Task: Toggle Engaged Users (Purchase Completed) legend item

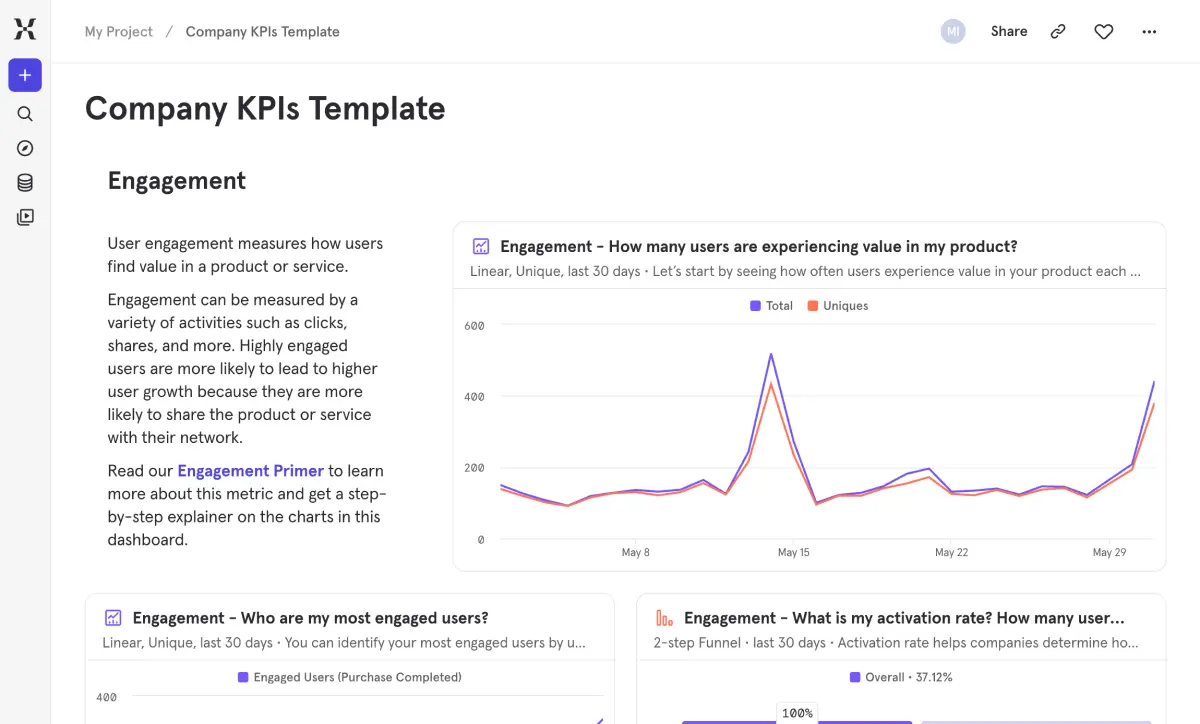Action: point(349,677)
